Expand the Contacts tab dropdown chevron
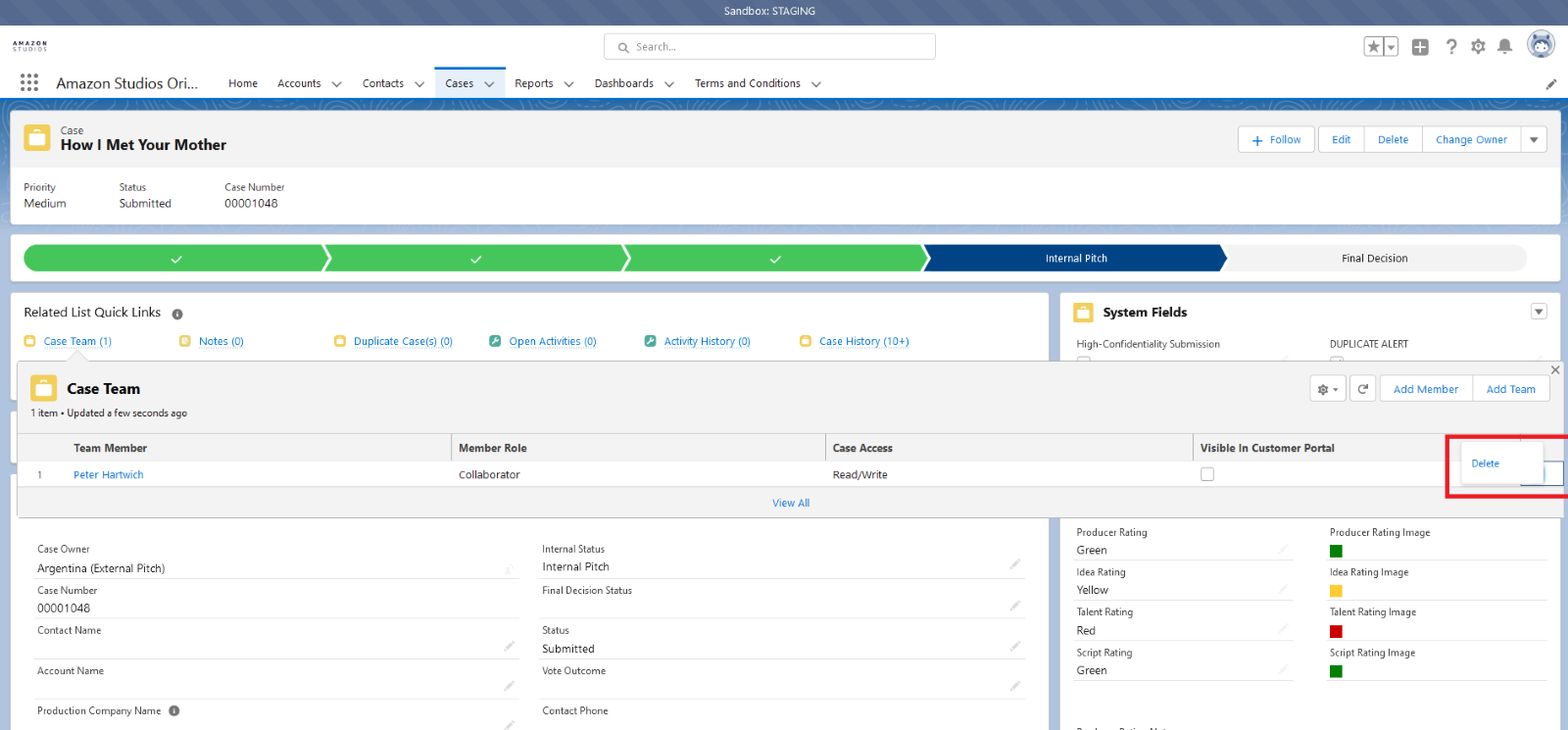Screen dimensions: 1568x730 click(x=419, y=84)
